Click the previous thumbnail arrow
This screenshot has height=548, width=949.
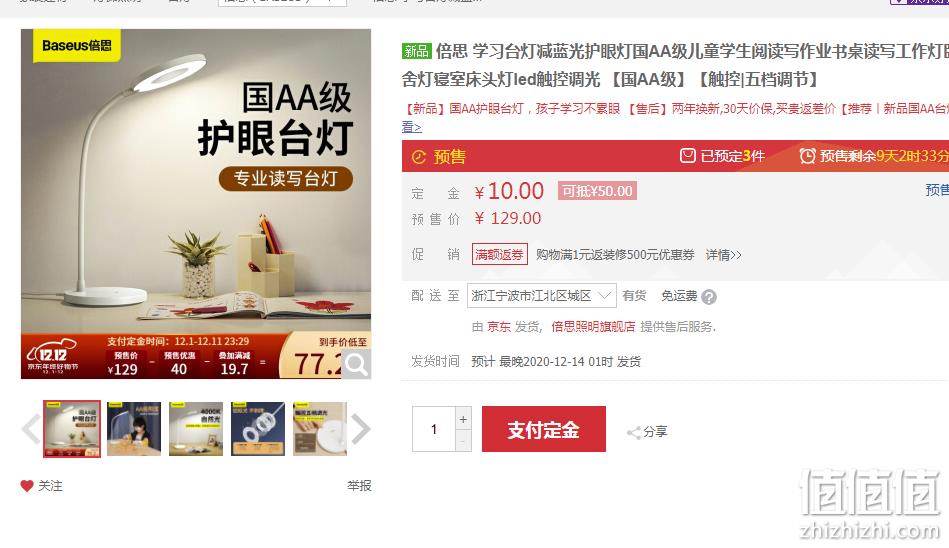[x=31, y=429]
